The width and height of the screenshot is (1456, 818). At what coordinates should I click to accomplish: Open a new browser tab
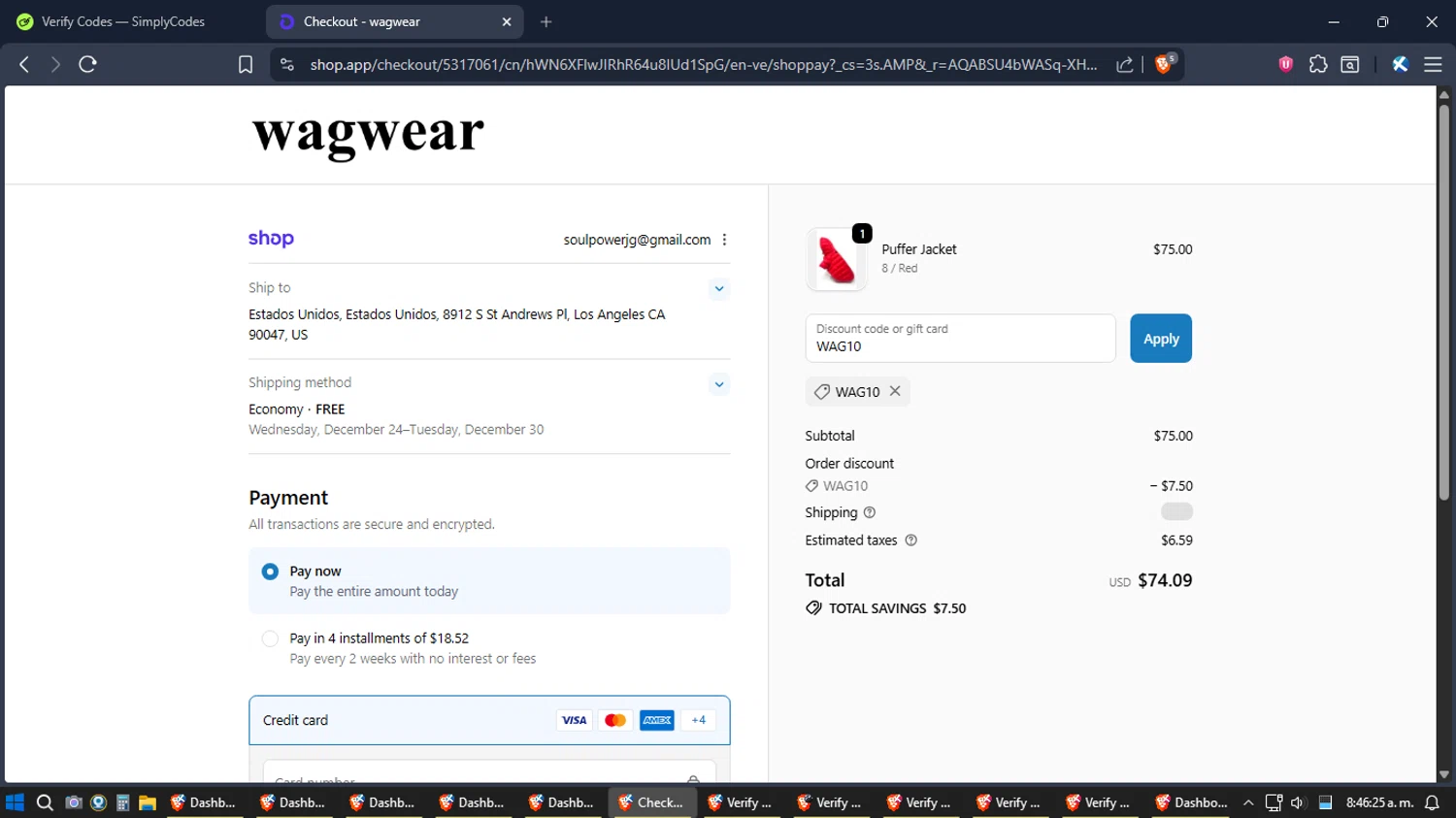point(546,21)
